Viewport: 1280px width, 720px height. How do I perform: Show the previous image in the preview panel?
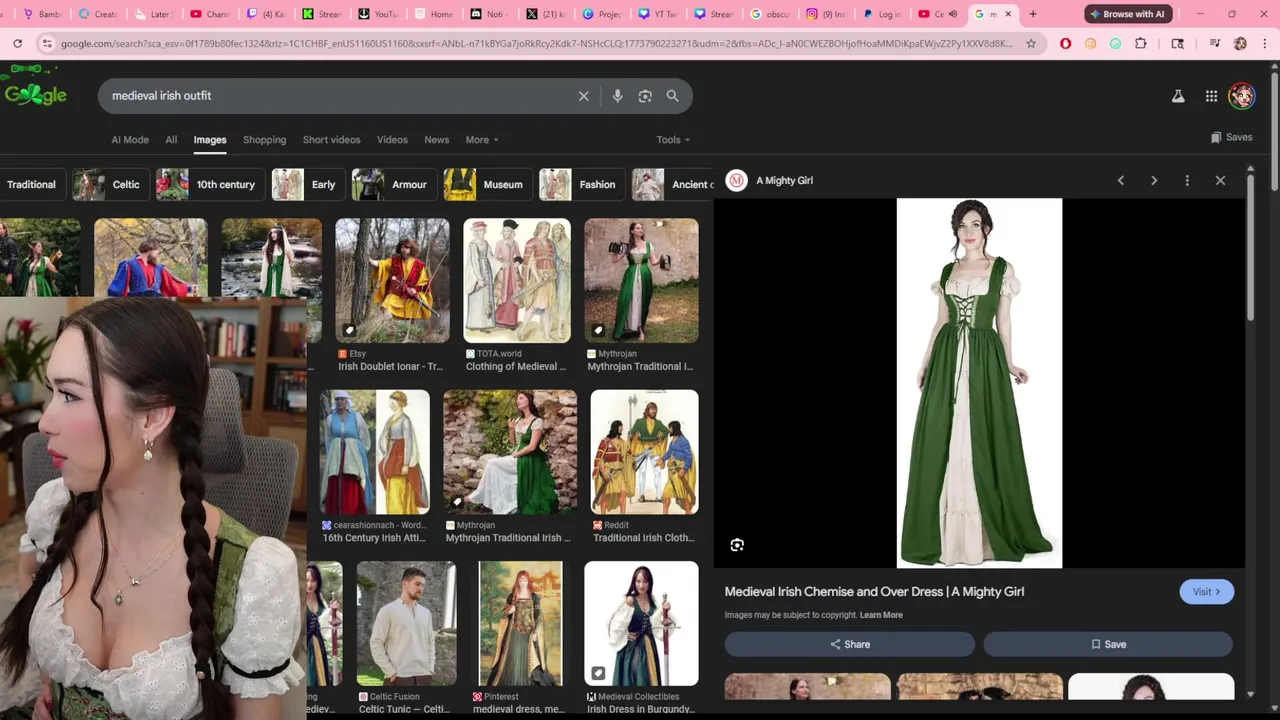(x=1121, y=181)
